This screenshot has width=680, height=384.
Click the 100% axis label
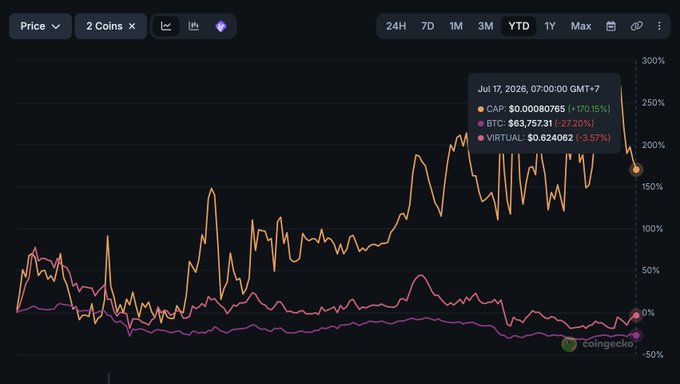click(652, 229)
